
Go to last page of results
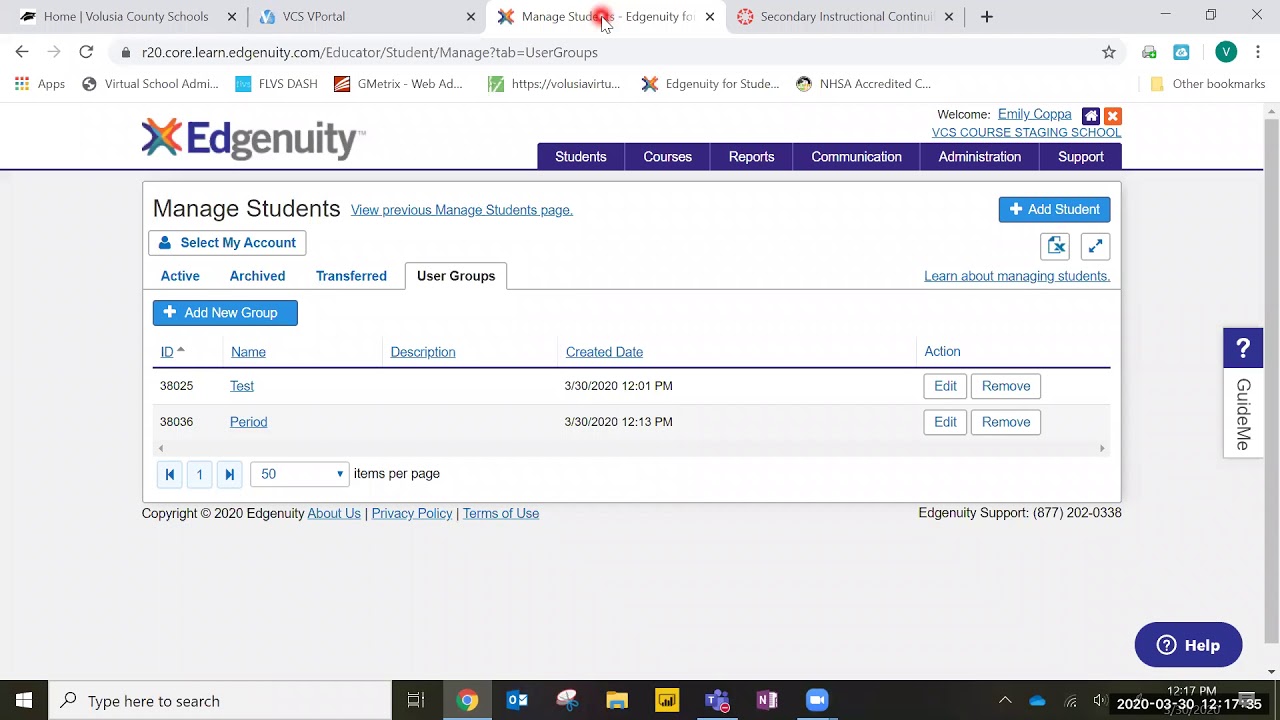click(x=230, y=474)
